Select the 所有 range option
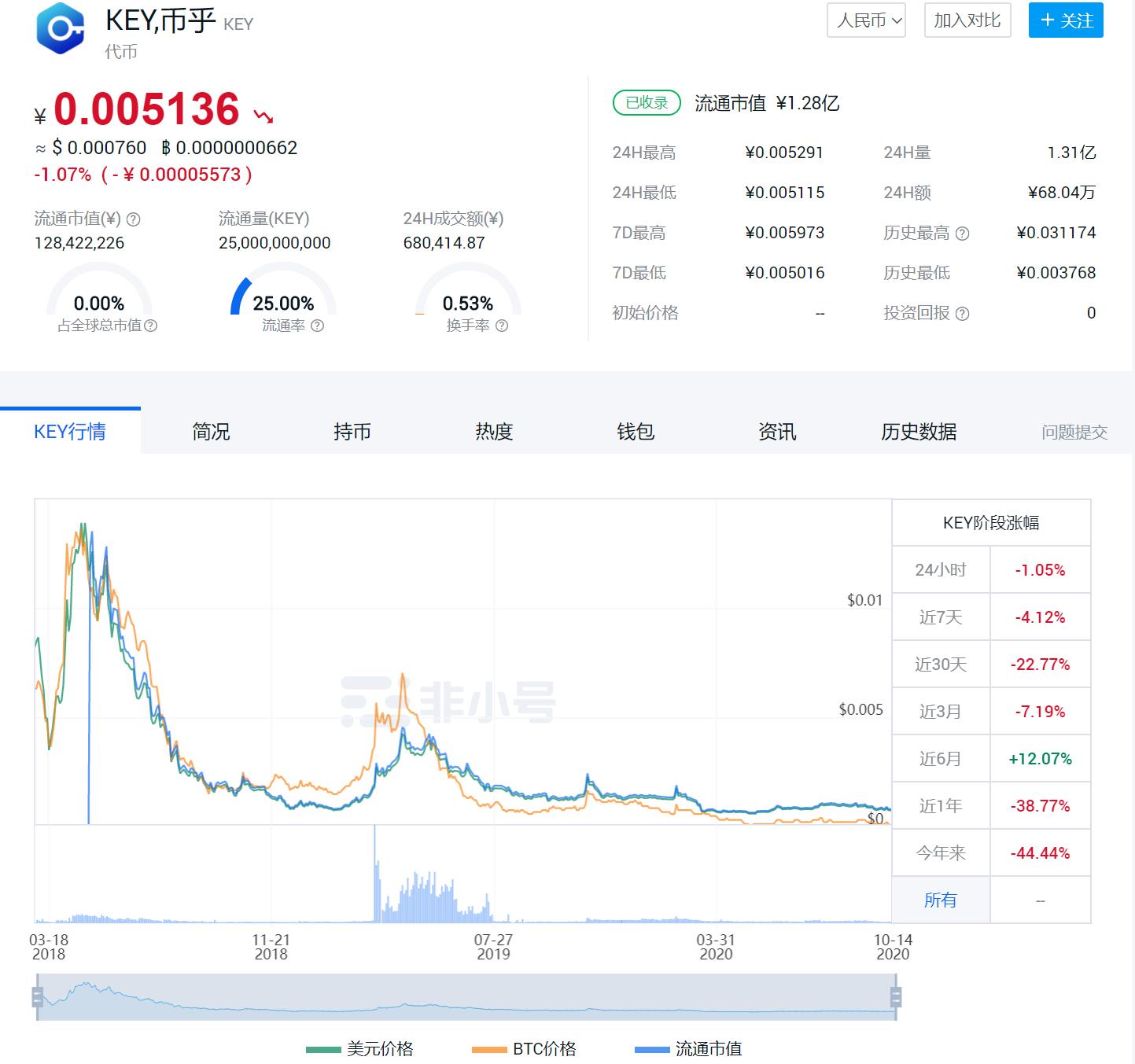 click(941, 900)
